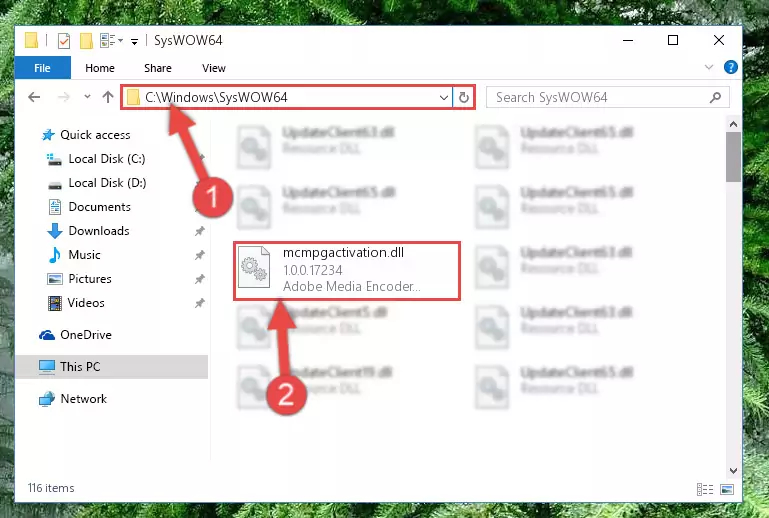Open the address bar history dropdown
The width and height of the screenshot is (769, 518).
[x=443, y=98]
